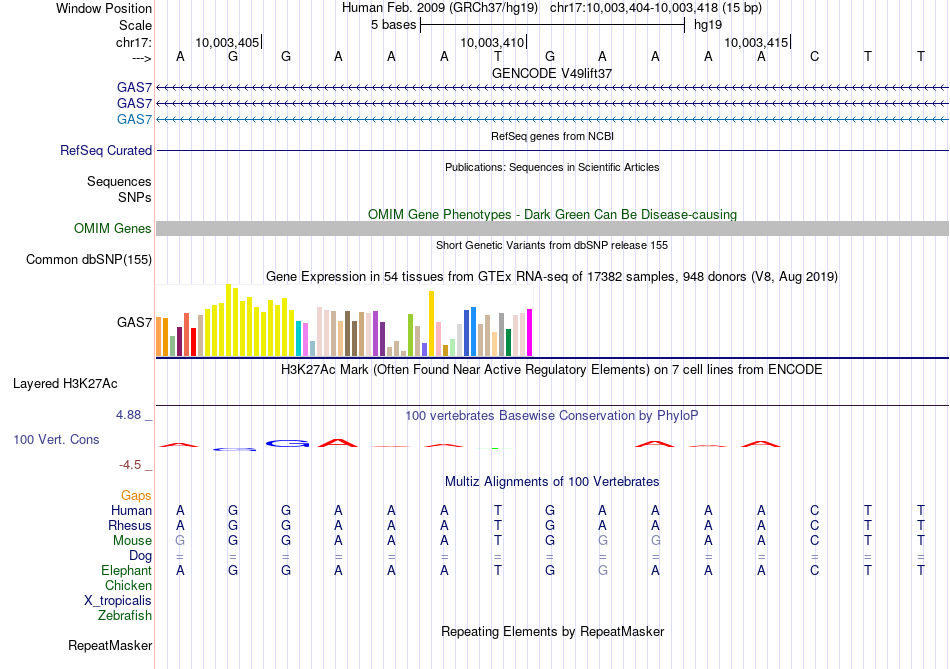Select the Elephant alignment row label
Viewport: 950px width, 669px height.
127,571
